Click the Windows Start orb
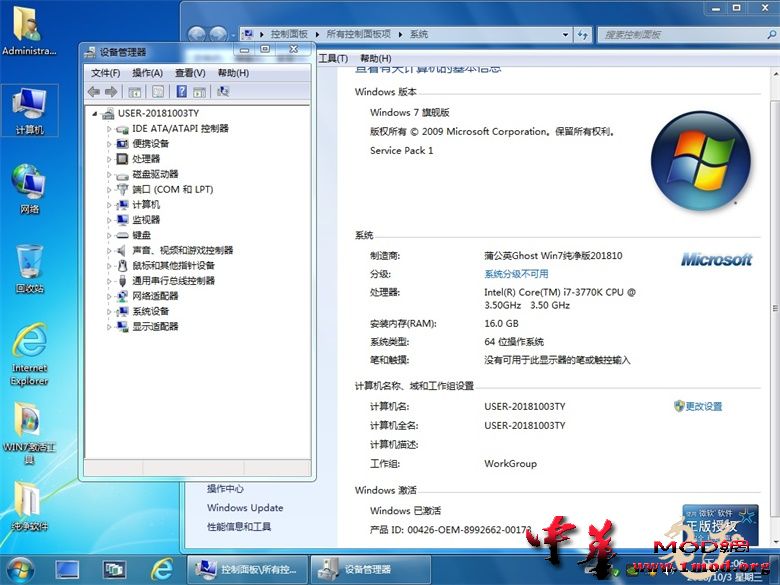The image size is (780, 585). (x=19, y=569)
